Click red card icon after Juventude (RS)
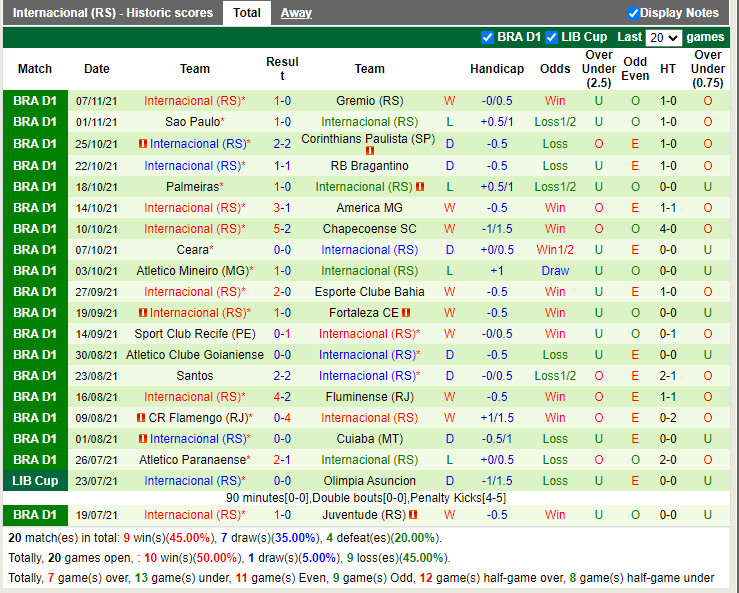 click(413, 515)
